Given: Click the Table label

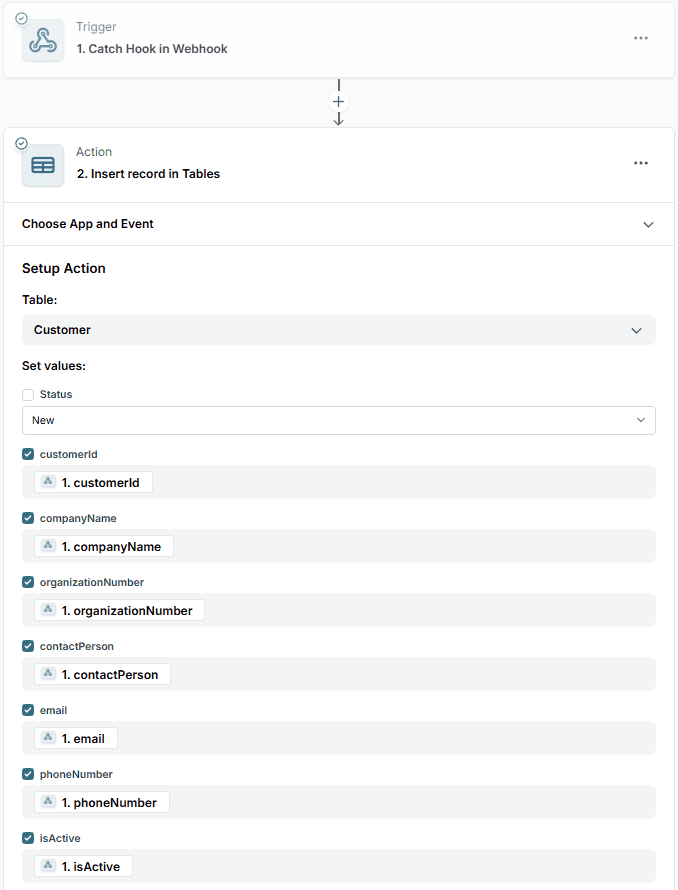Looking at the screenshot, I should pyautogui.click(x=40, y=300).
